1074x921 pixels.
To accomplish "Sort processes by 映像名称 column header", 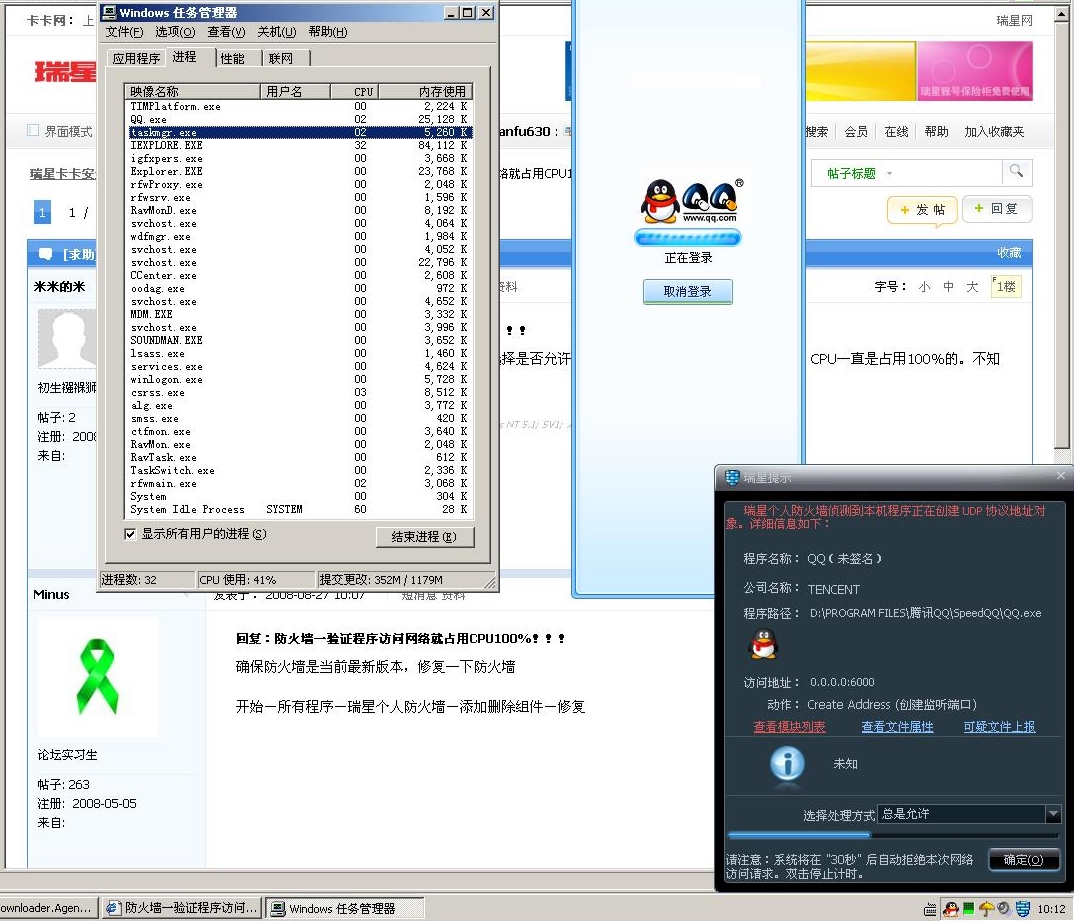I will [x=192, y=91].
